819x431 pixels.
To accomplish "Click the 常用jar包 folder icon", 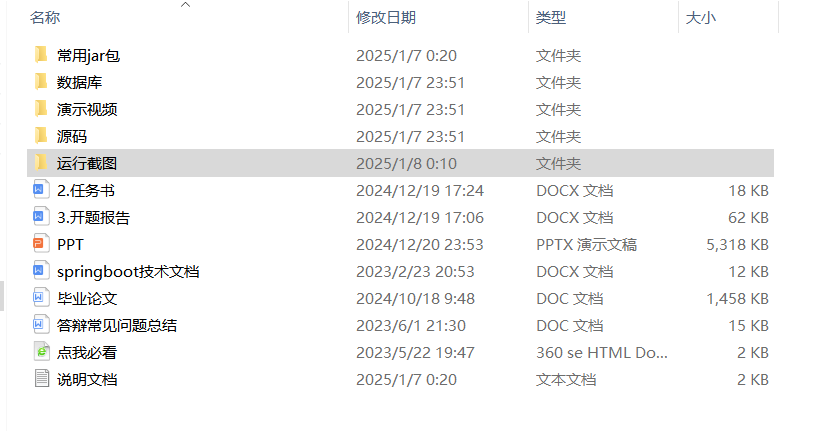I will coord(40,55).
